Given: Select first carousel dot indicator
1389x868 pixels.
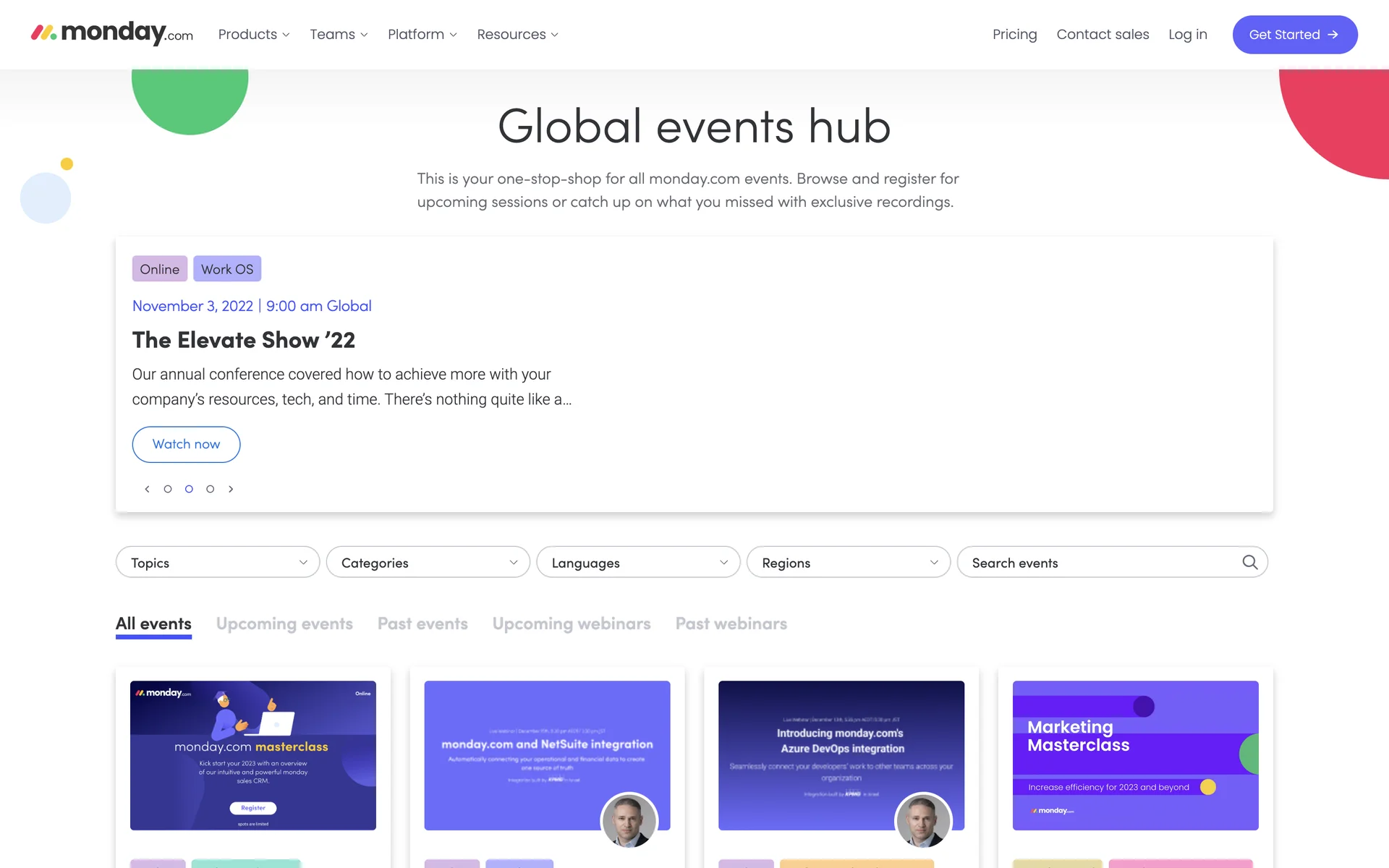Looking at the screenshot, I should 168,489.
